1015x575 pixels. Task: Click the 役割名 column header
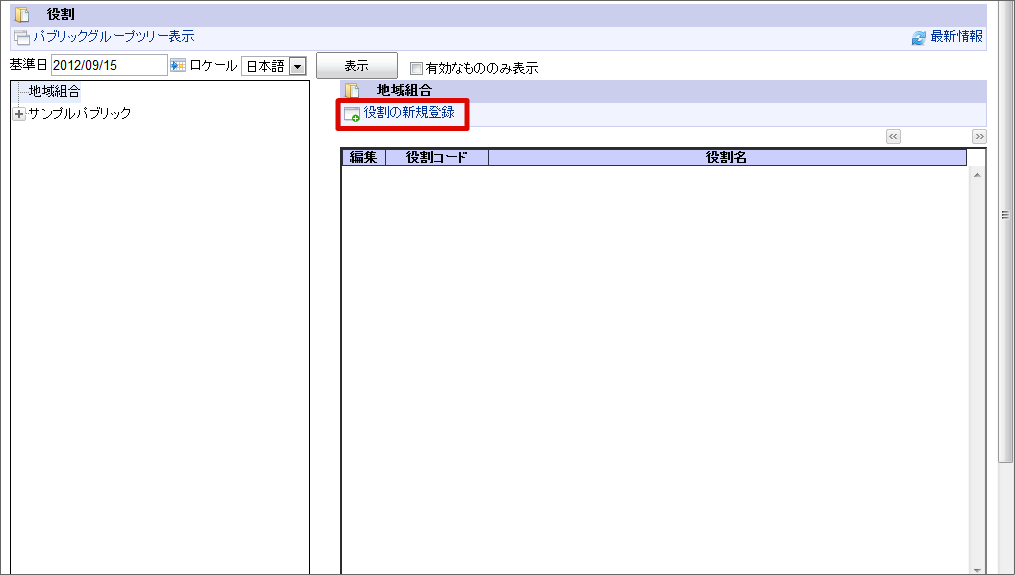pyautogui.click(x=727, y=157)
